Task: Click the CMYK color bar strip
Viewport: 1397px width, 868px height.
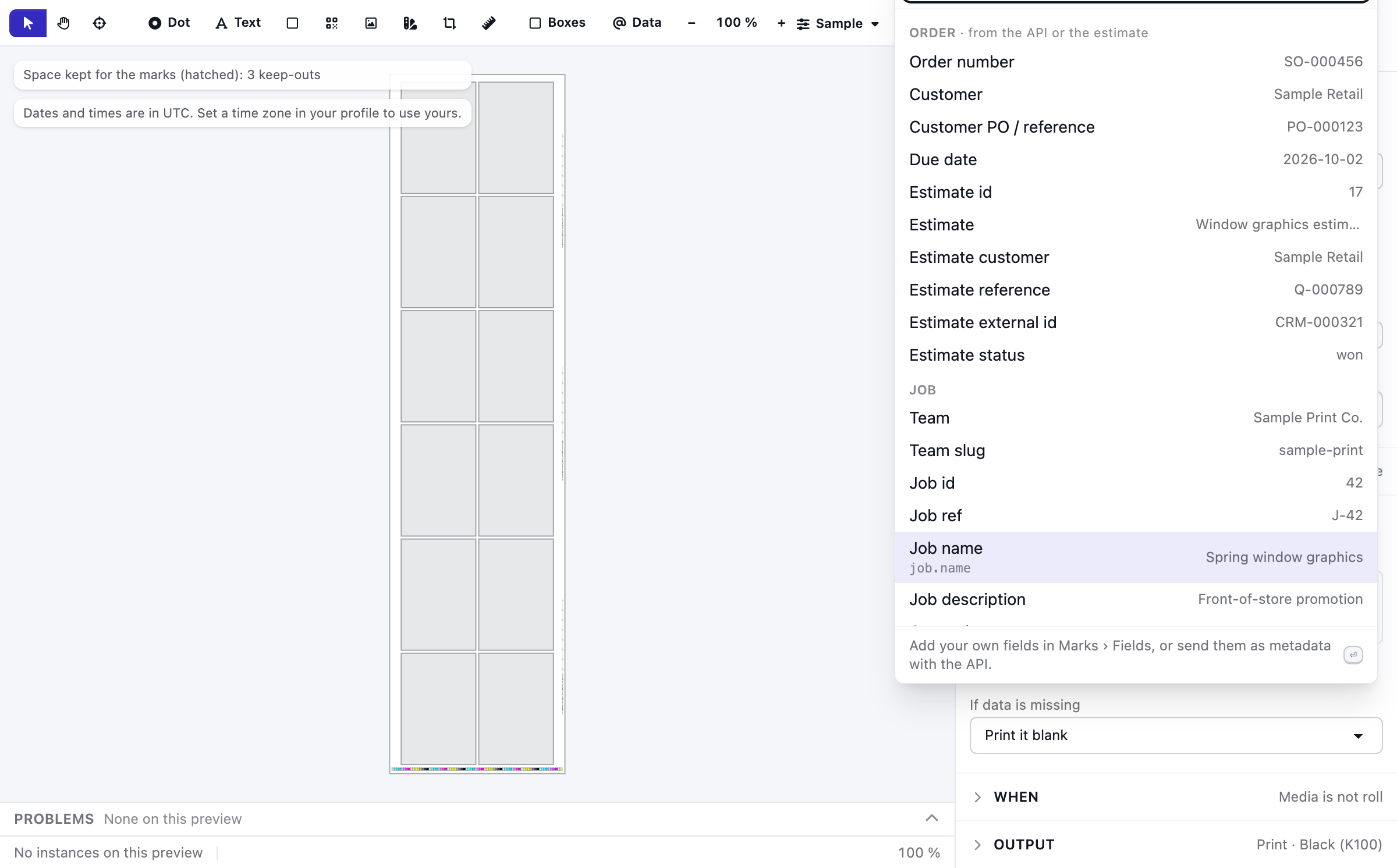Action: (x=477, y=769)
